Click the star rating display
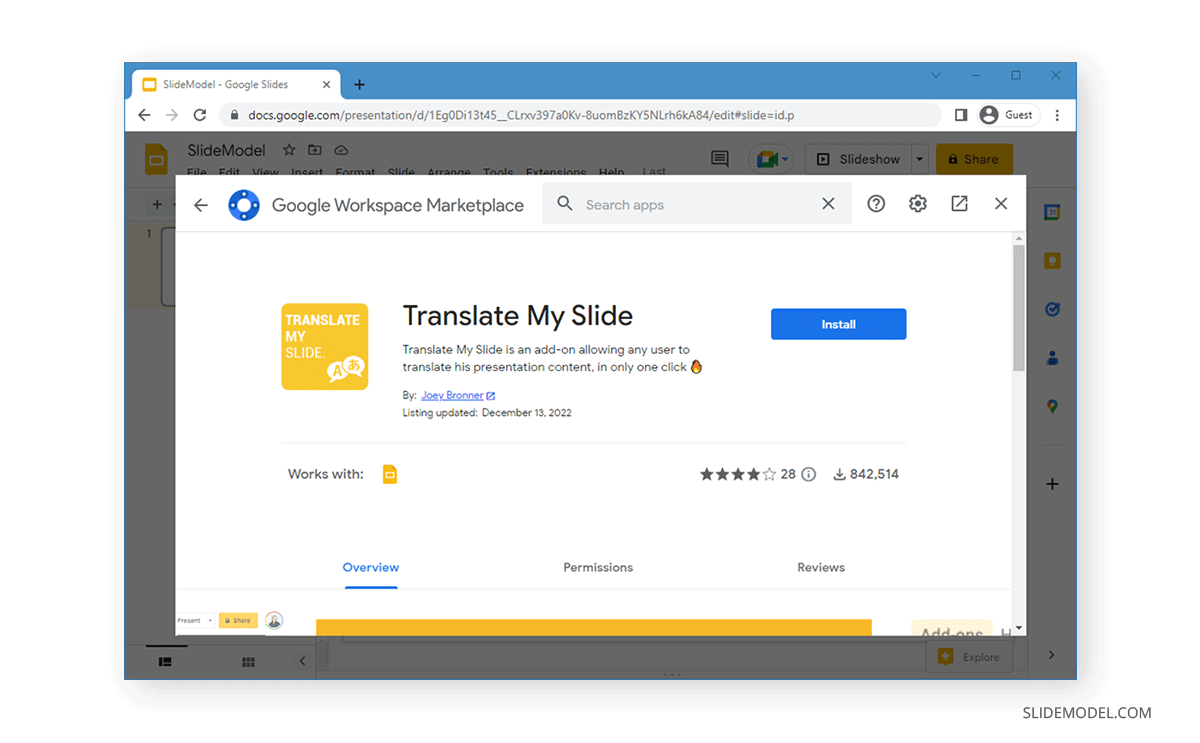Screen dimensions: 1200x743 point(738,474)
